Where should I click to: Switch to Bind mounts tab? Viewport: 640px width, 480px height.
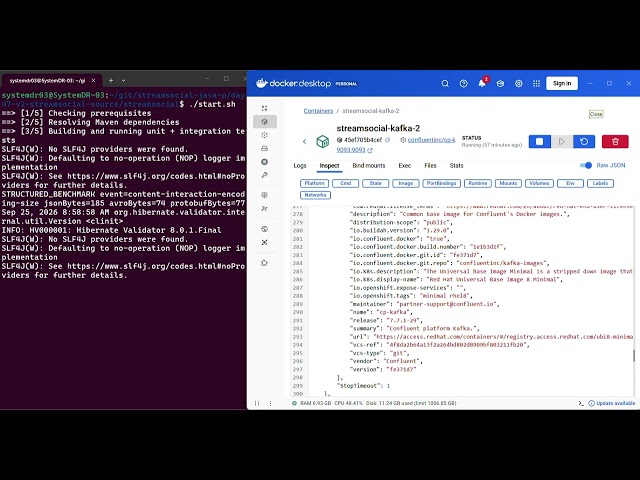tap(369, 165)
